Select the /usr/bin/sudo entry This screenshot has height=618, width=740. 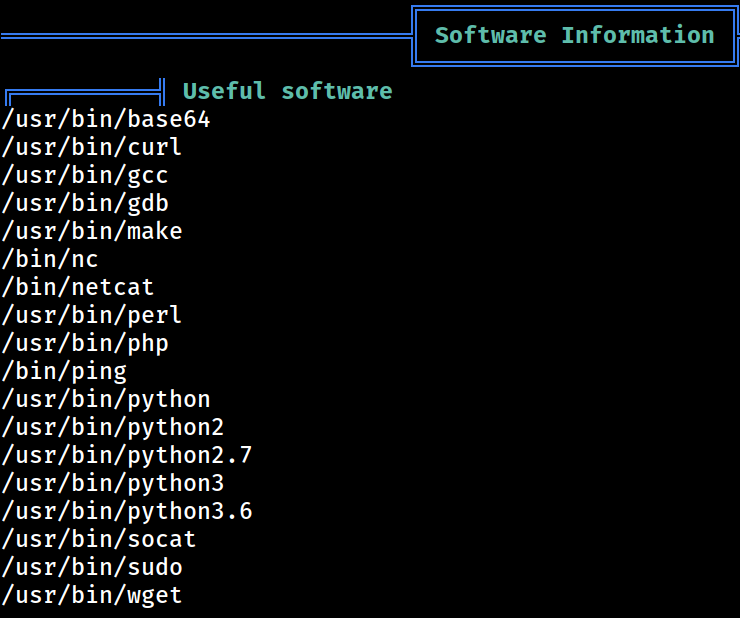point(92,567)
